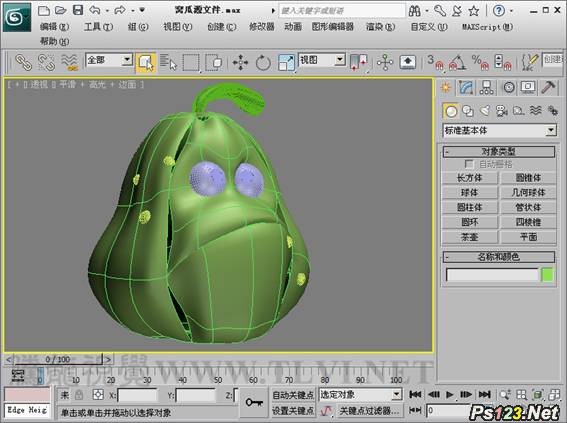The height and width of the screenshot is (423, 567).
Task: Click Use Pivot Point Center icon
Action: 358,63
